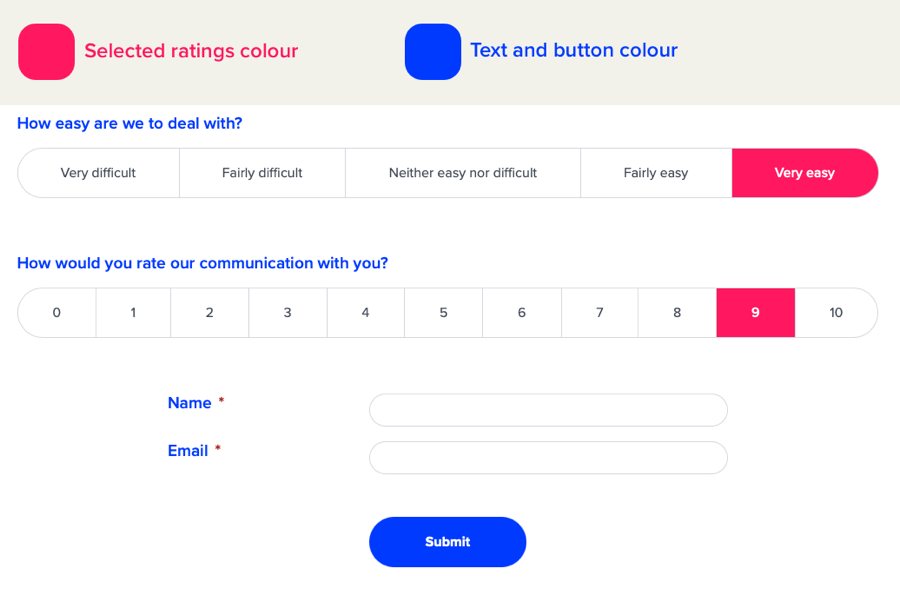
Task: Click inside the Name input field
Action: (548, 410)
